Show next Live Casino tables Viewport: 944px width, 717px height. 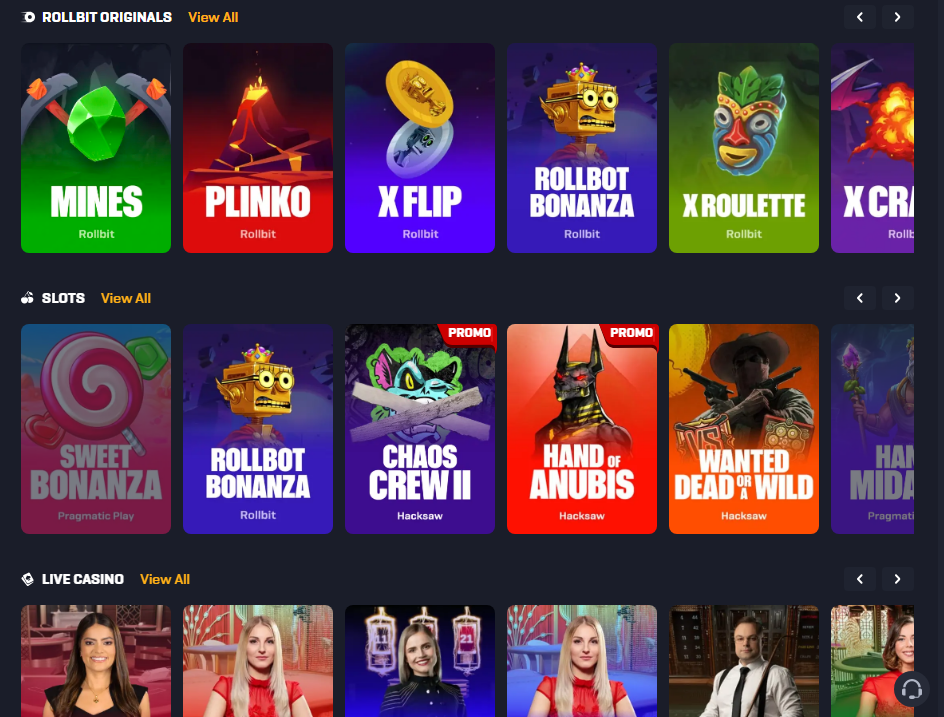pos(898,579)
